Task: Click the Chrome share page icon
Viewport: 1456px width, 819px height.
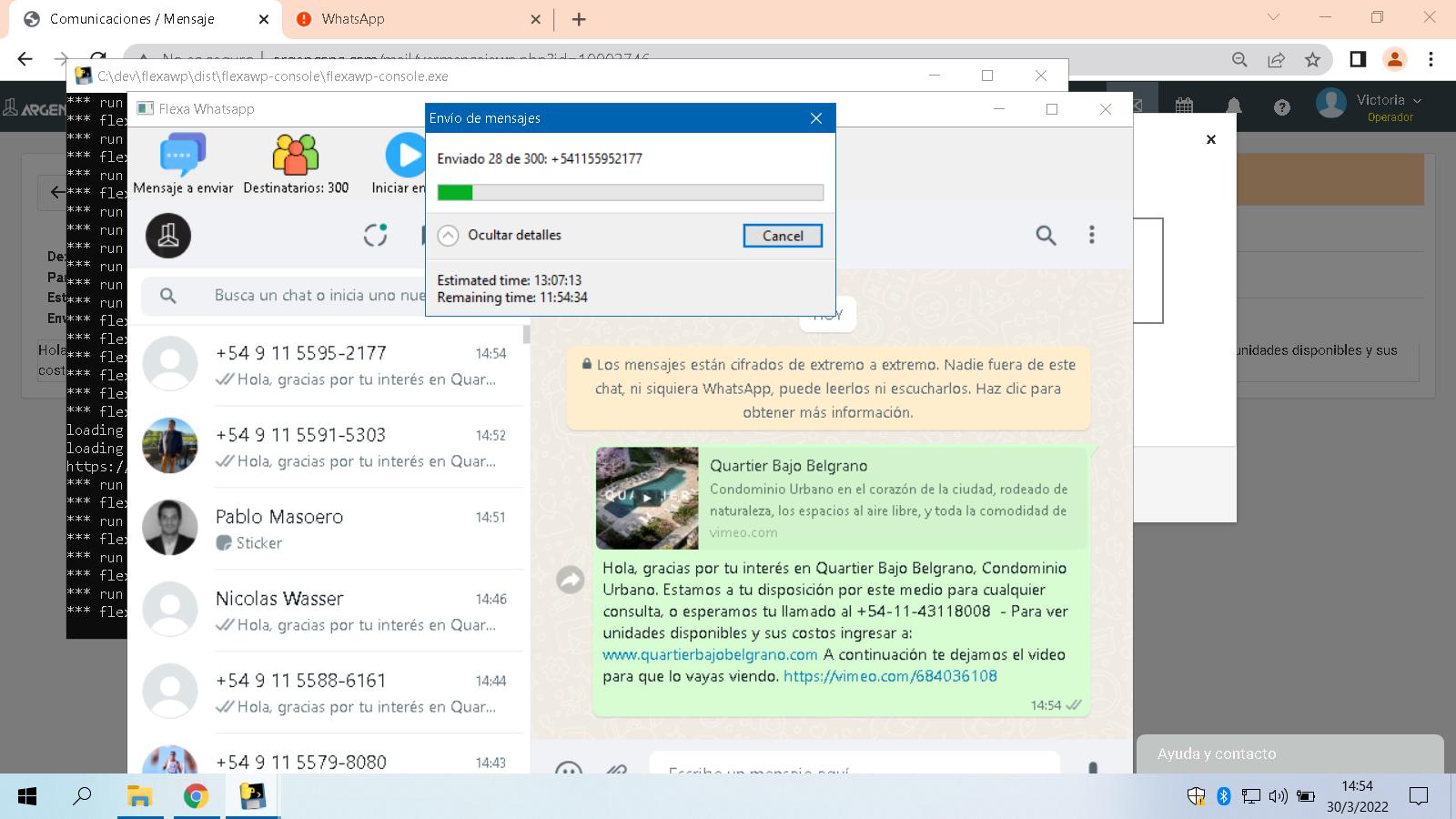Action: pyautogui.click(x=1276, y=59)
